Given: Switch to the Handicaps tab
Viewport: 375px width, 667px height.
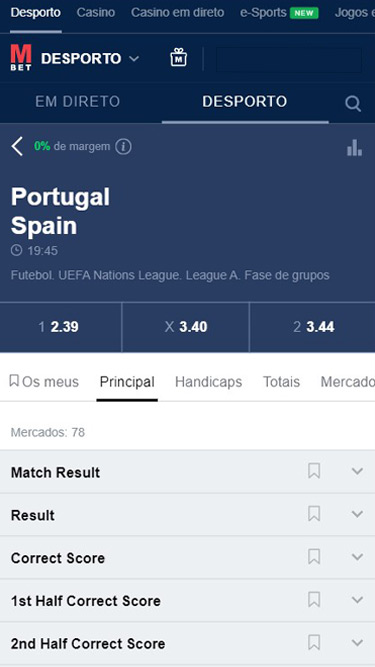Looking at the screenshot, I should 208,382.
